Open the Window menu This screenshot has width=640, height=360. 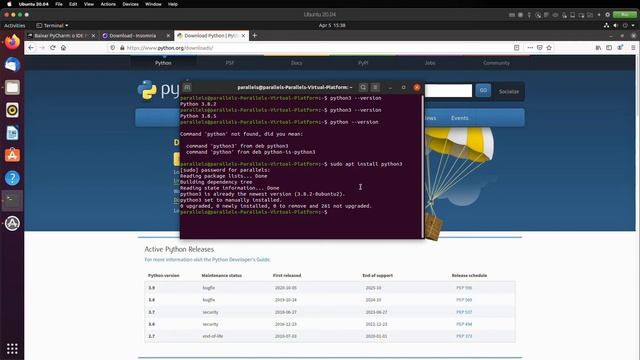point(153,4)
